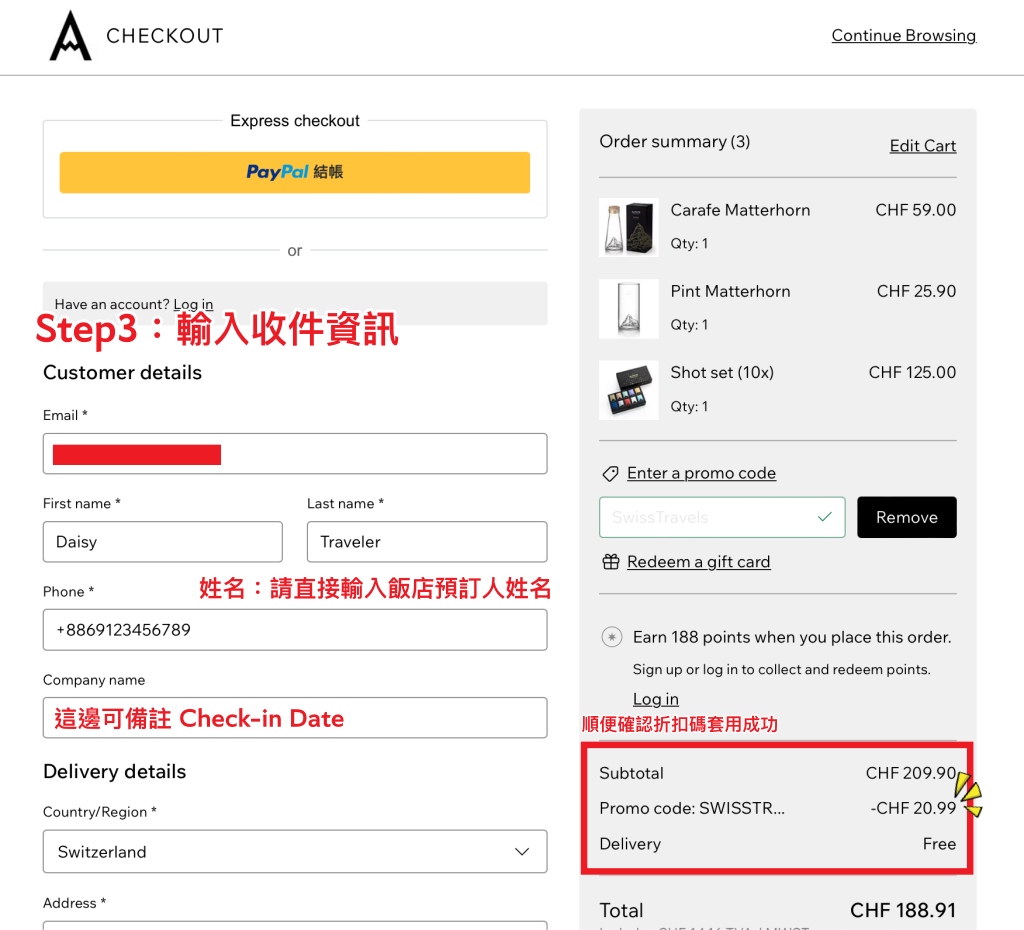
Task: Click the Promo code: SWISSTR... line
Action: 692,809
